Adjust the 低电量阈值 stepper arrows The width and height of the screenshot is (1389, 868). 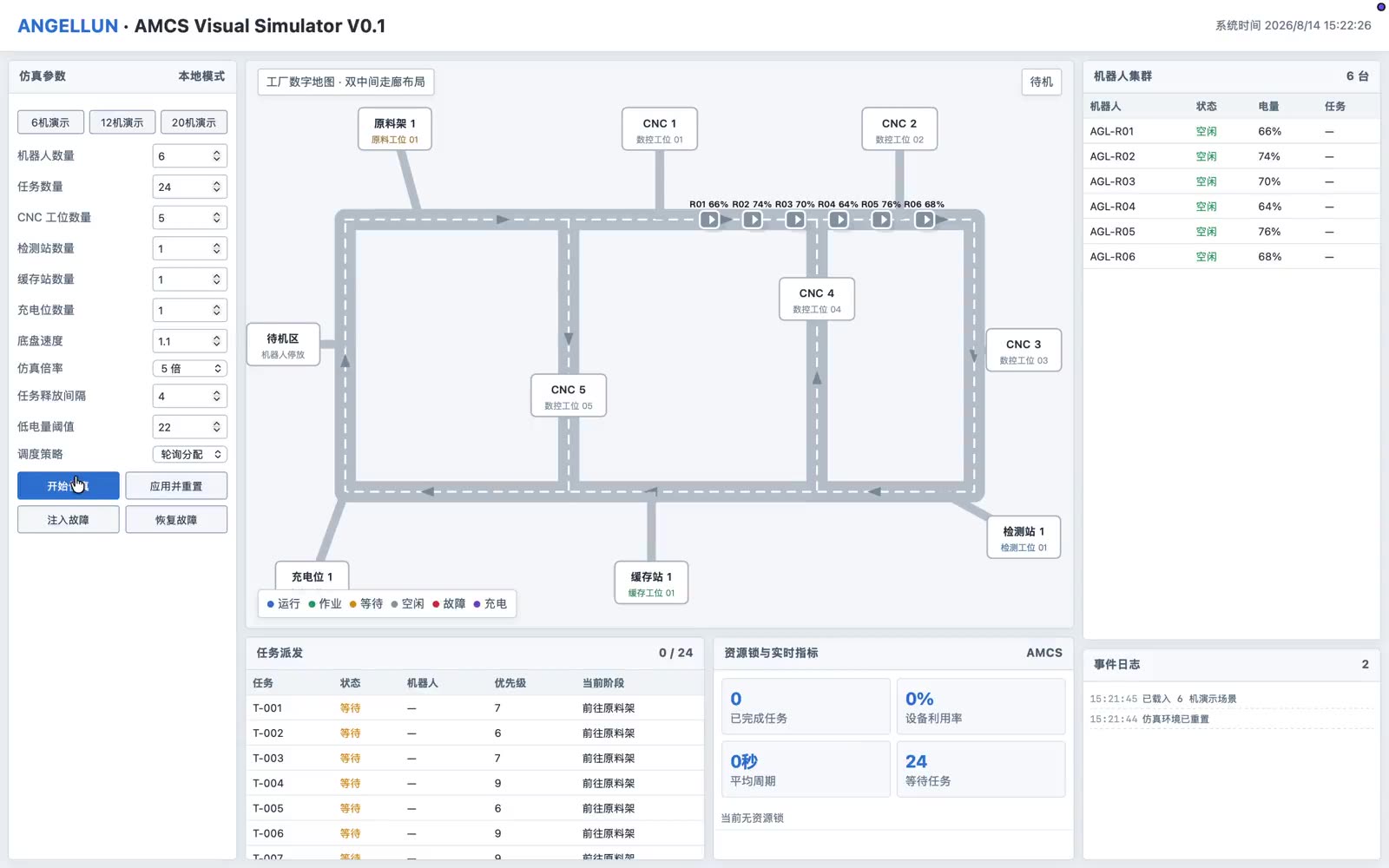[216, 427]
